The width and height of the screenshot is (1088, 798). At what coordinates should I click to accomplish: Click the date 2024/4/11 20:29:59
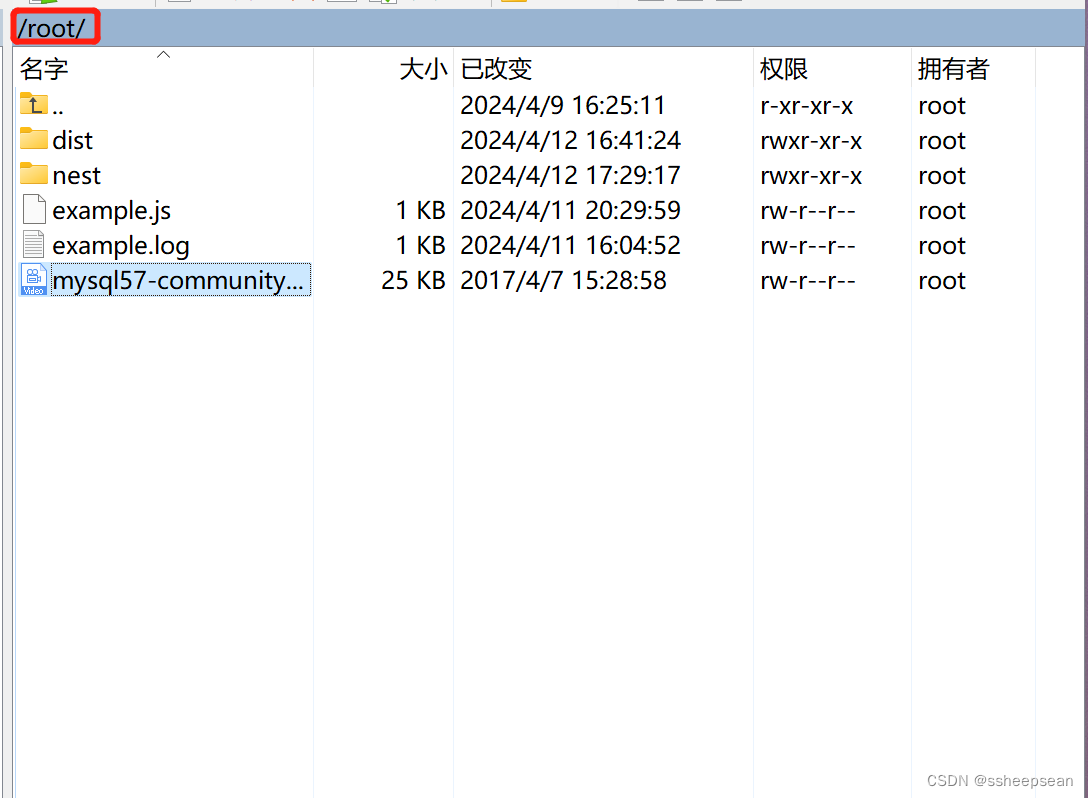(x=570, y=210)
